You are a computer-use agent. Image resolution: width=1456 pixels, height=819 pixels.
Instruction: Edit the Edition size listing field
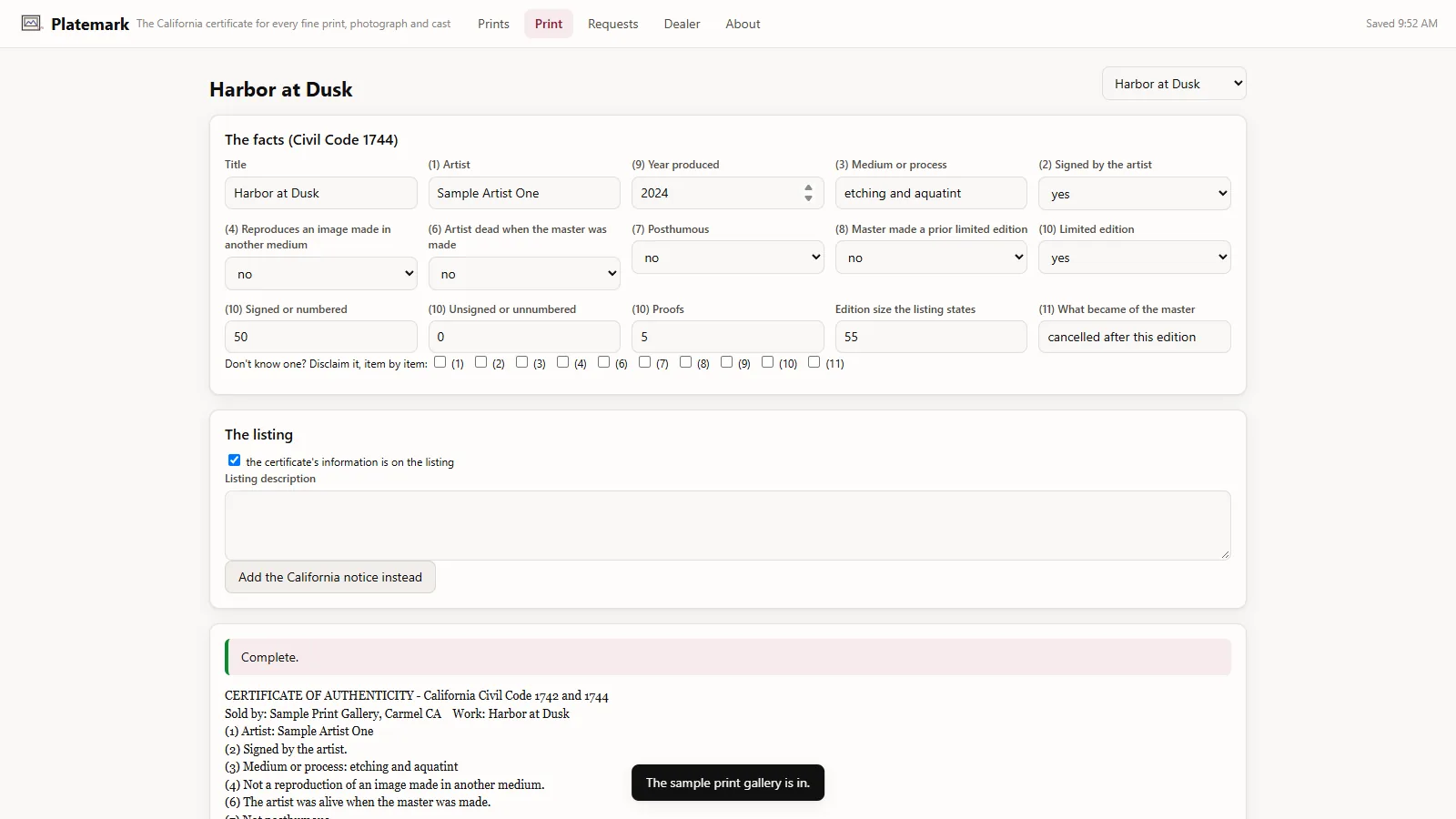(931, 337)
